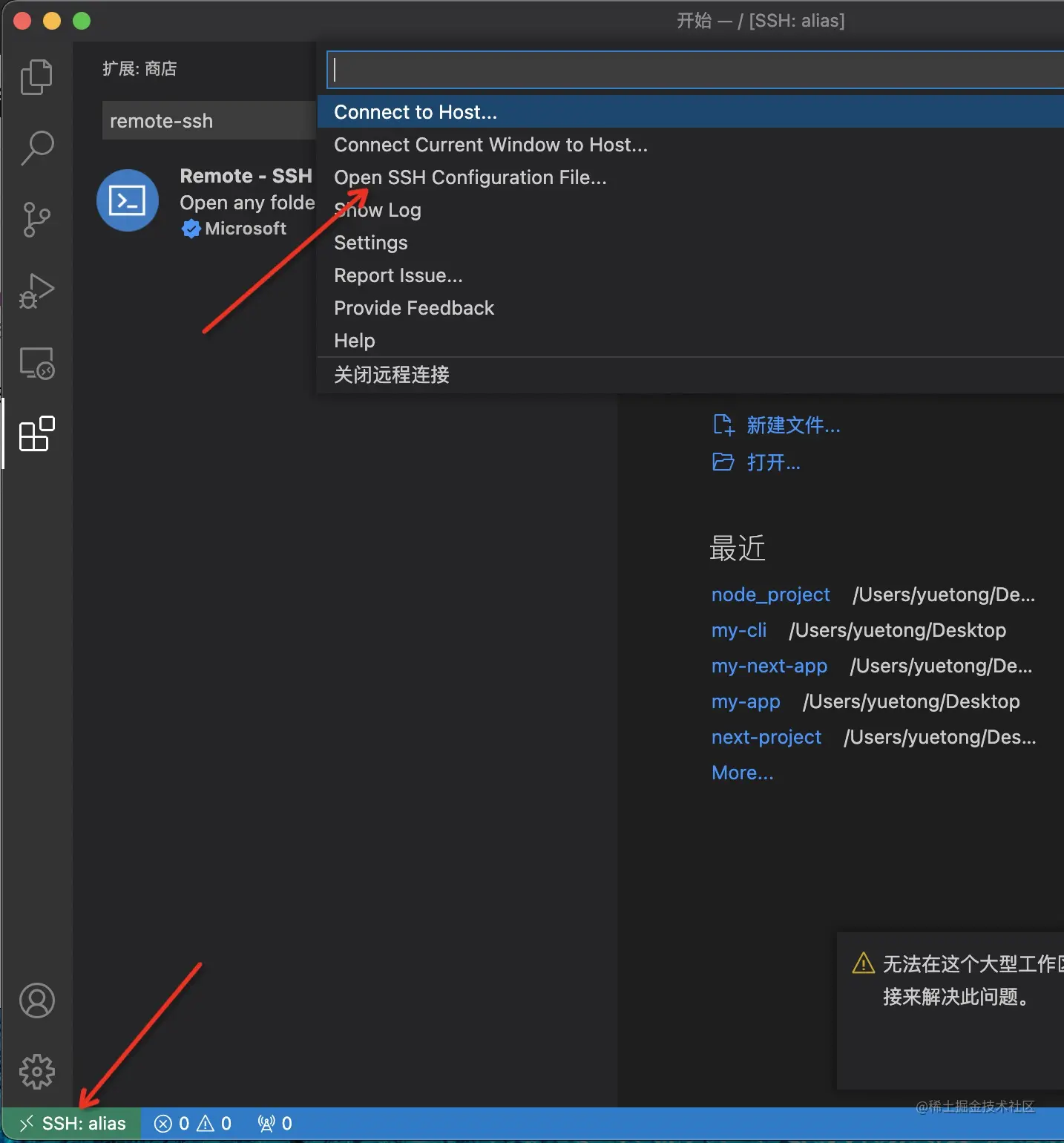Open the Remote Explorer view icon
The image size is (1064, 1143).
click(36, 363)
